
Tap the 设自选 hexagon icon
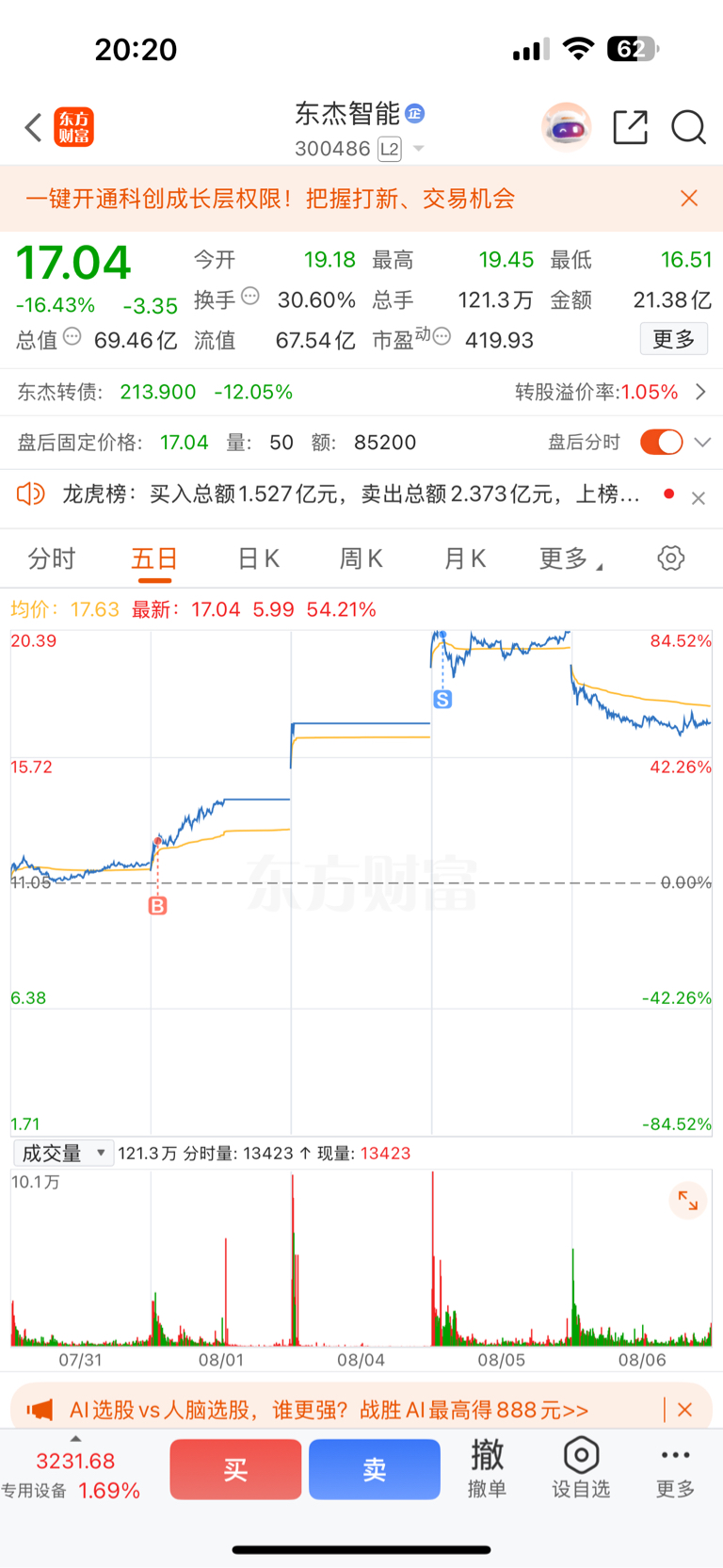581,1455
